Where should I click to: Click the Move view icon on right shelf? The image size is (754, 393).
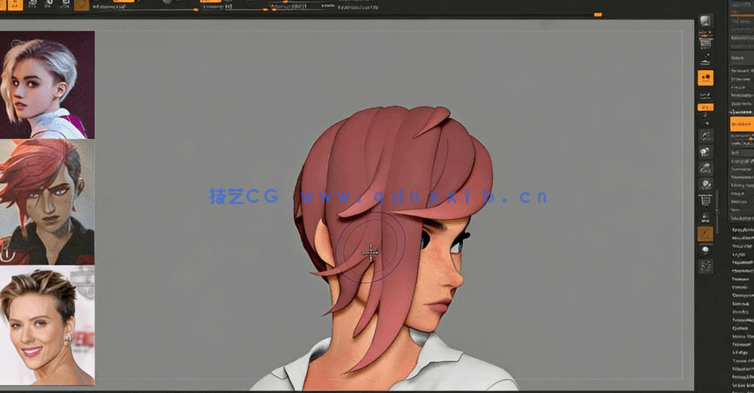705,152
